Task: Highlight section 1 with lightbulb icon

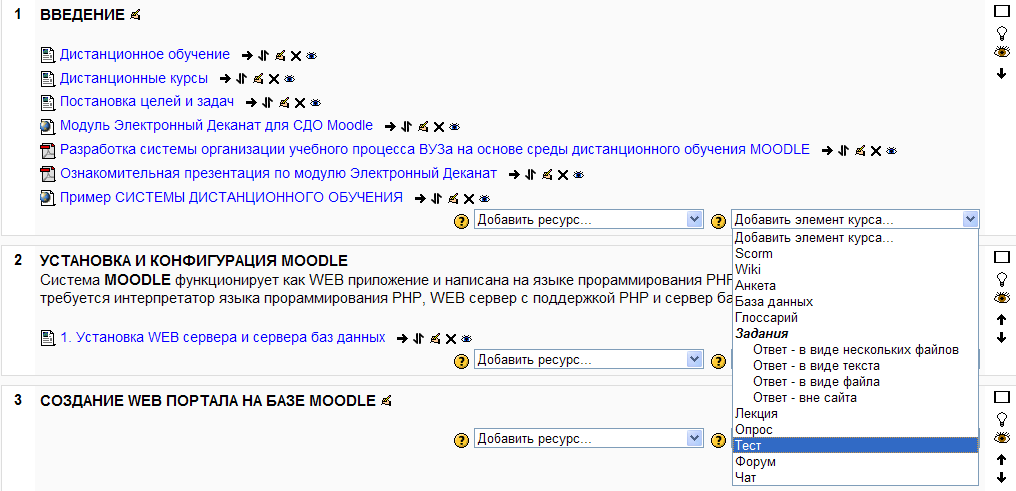Action: tap(1002, 32)
